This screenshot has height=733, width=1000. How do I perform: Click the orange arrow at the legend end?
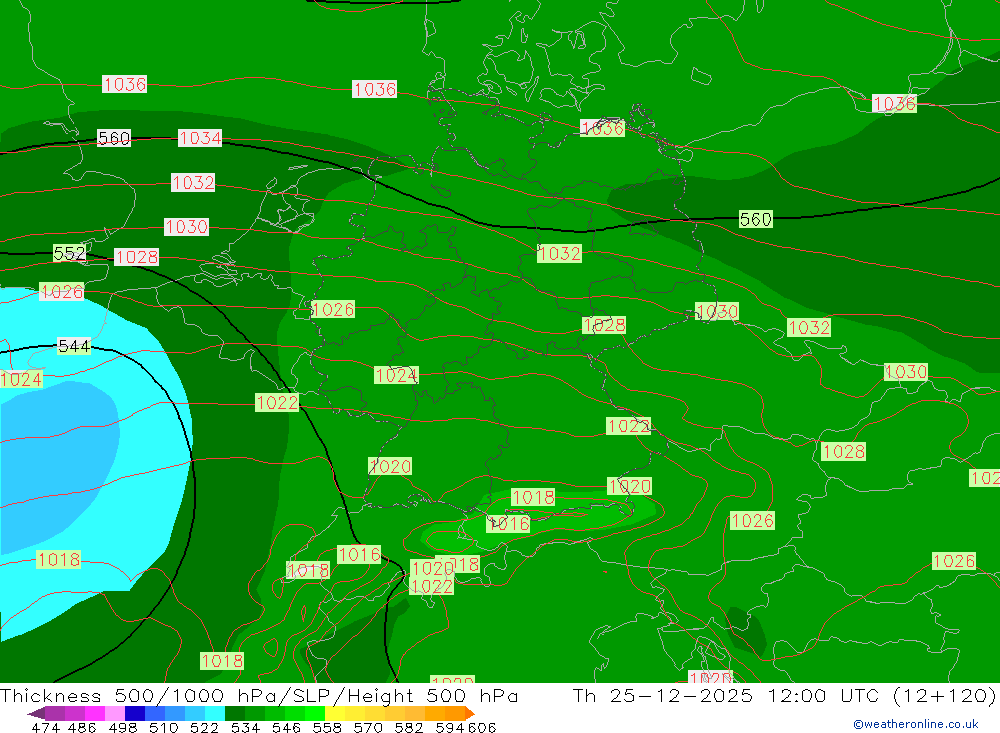[x=470, y=713]
